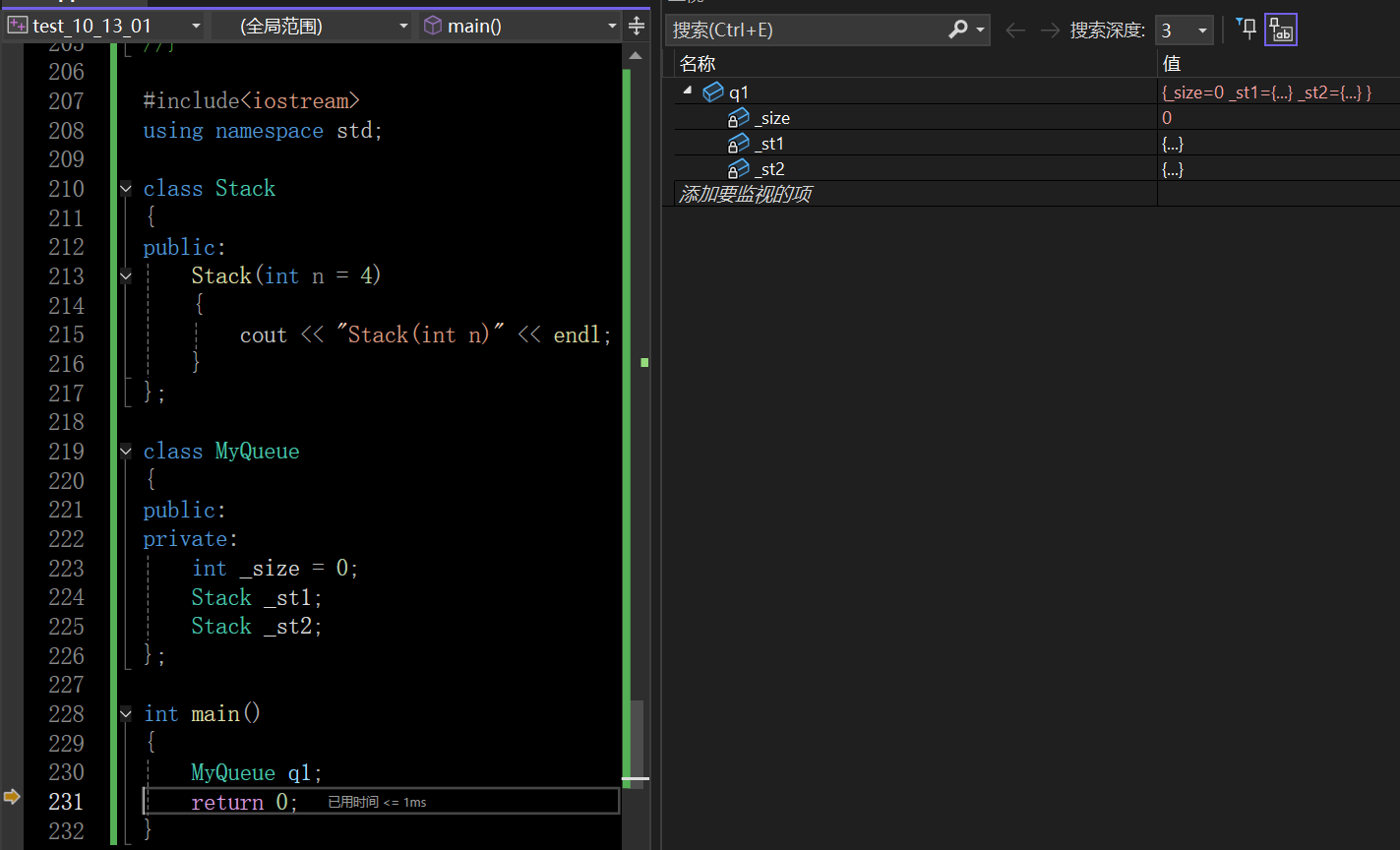1400x850 pixels.
Task: Select the _st2 row name in watch list
Action: tap(769, 169)
